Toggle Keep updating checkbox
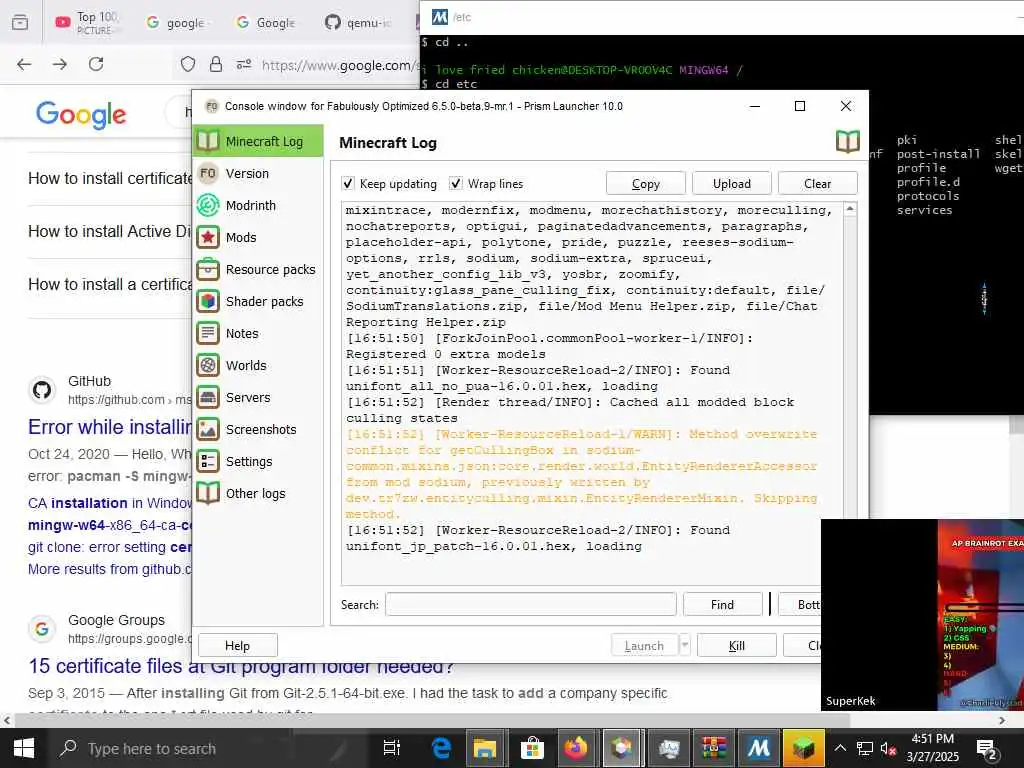The image size is (1024, 768). [348, 184]
